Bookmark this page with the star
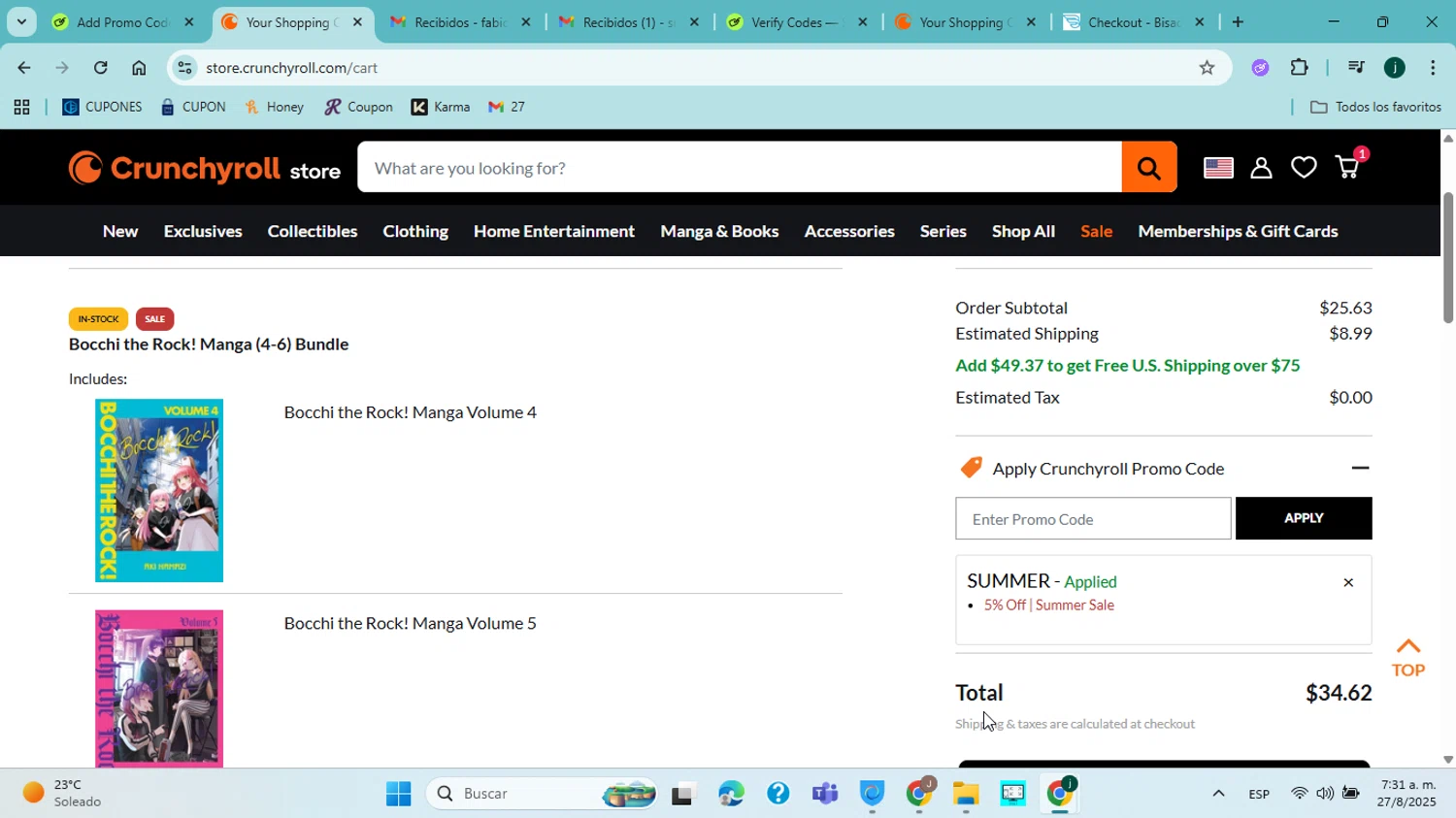This screenshot has height=818, width=1456. tap(1207, 68)
